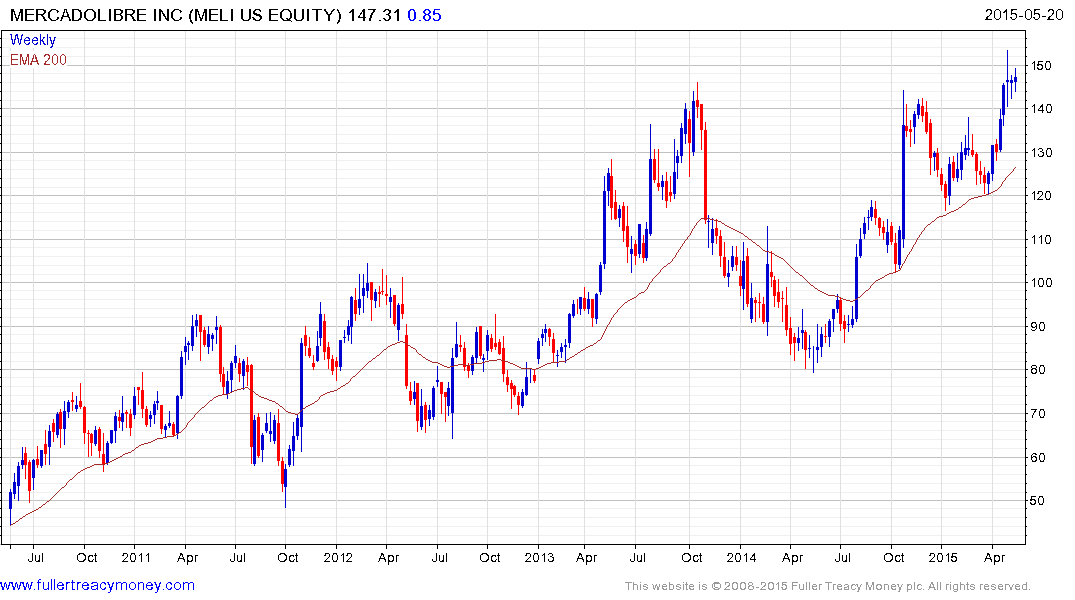Click the 50 price axis label
Screen dimensions: 1075x600
pyautogui.click(x=1037, y=501)
